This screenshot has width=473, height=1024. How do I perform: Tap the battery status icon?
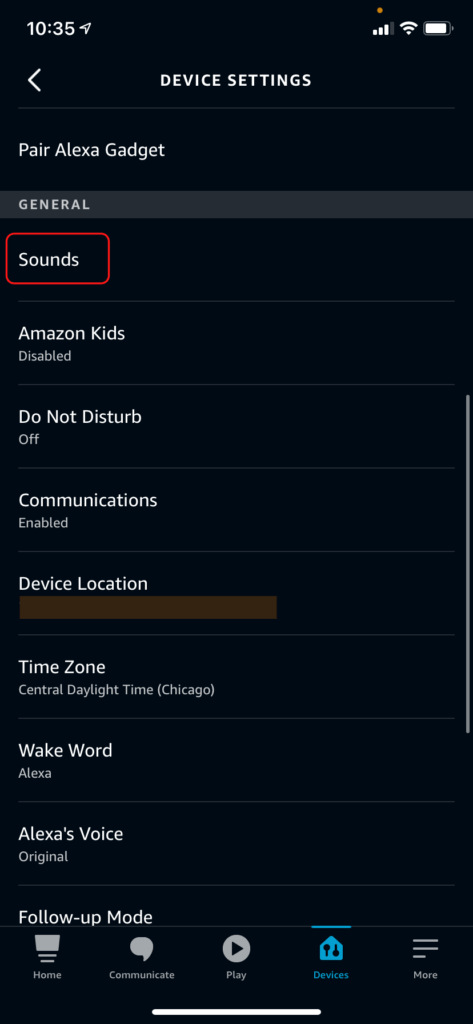(439, 29)
